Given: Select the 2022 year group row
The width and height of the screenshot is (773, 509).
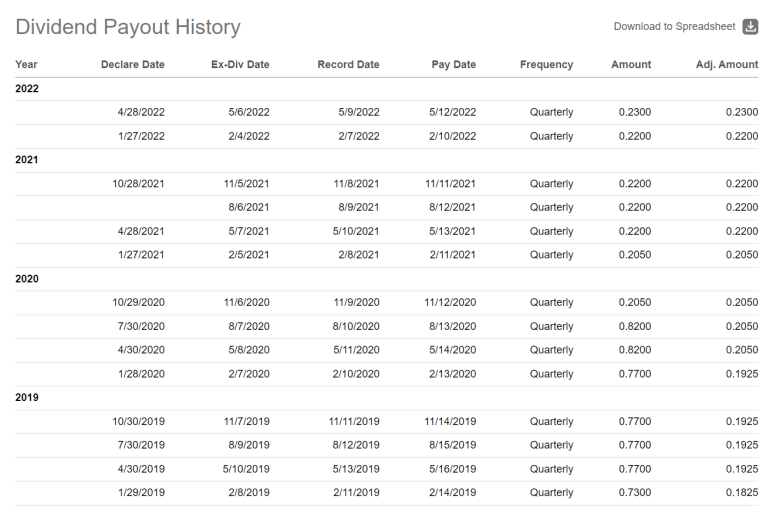Looking at the screenshot, I should (386, 89).
